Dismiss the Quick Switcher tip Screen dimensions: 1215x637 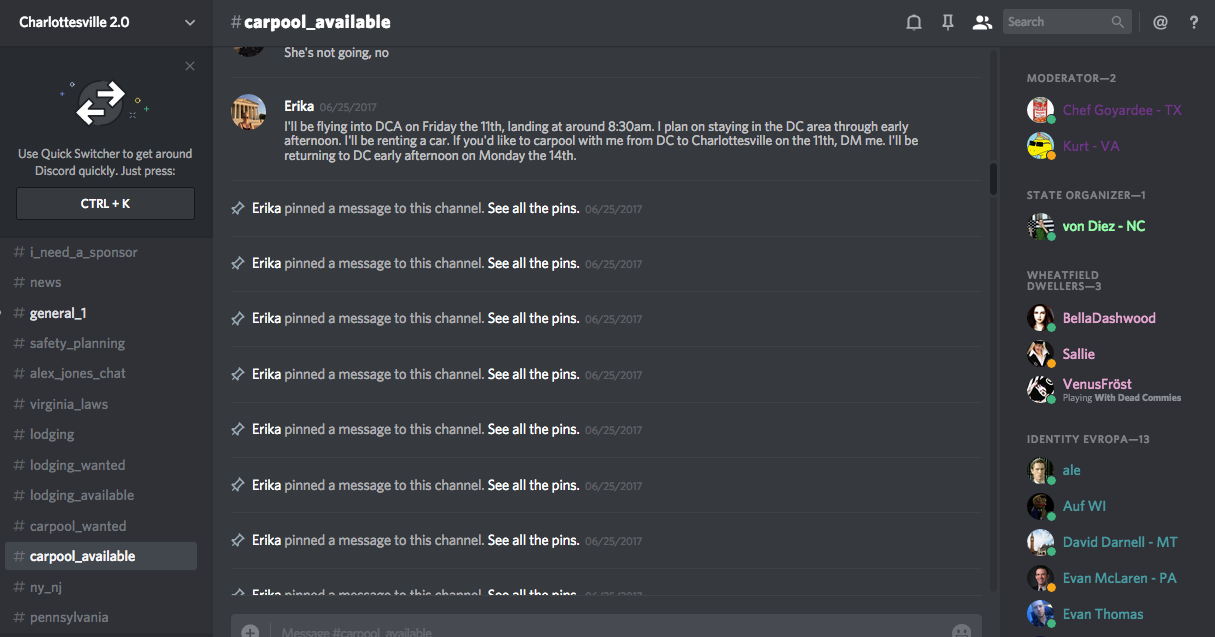190,66
